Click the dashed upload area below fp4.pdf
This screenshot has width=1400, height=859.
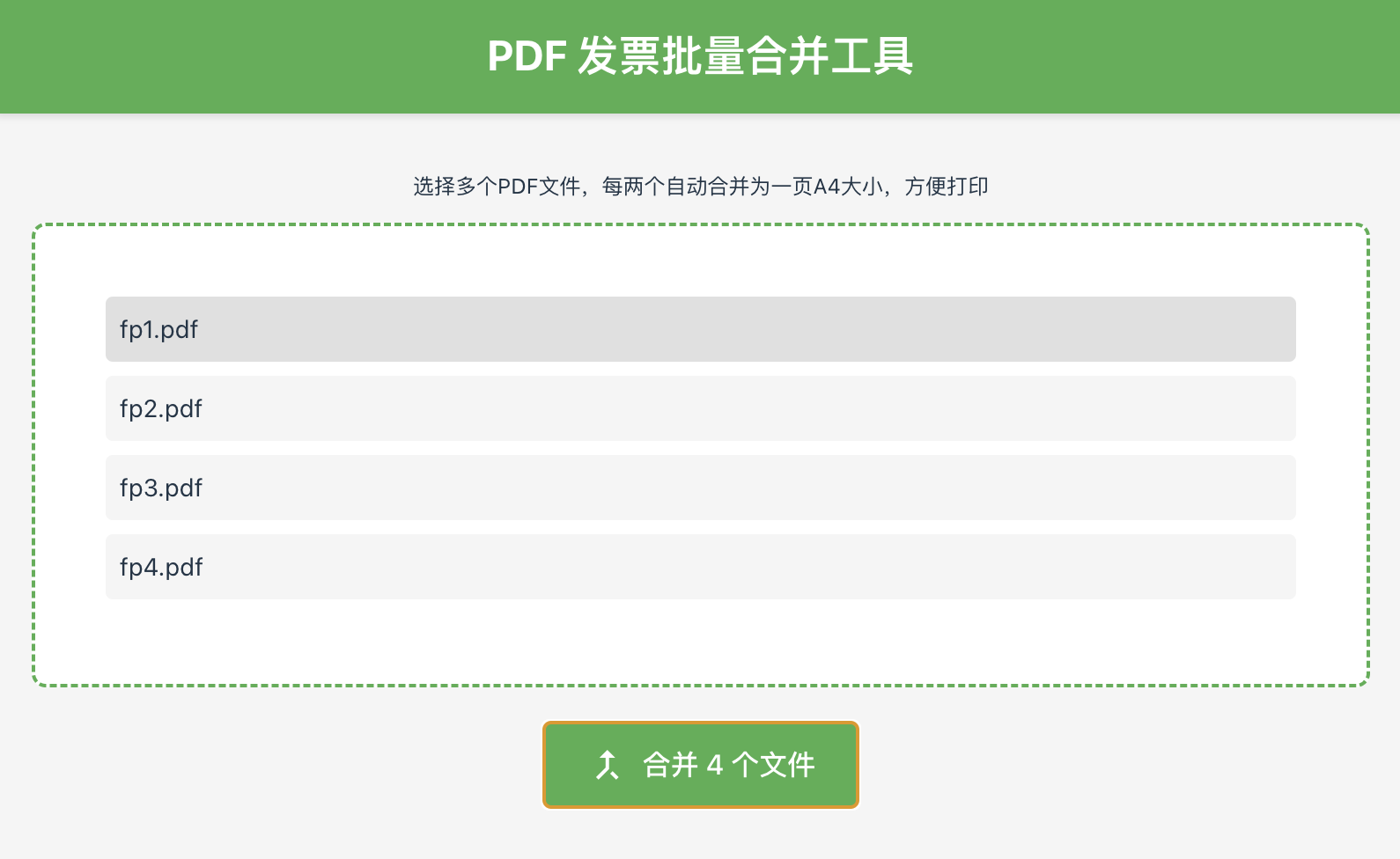coord(700,641)
